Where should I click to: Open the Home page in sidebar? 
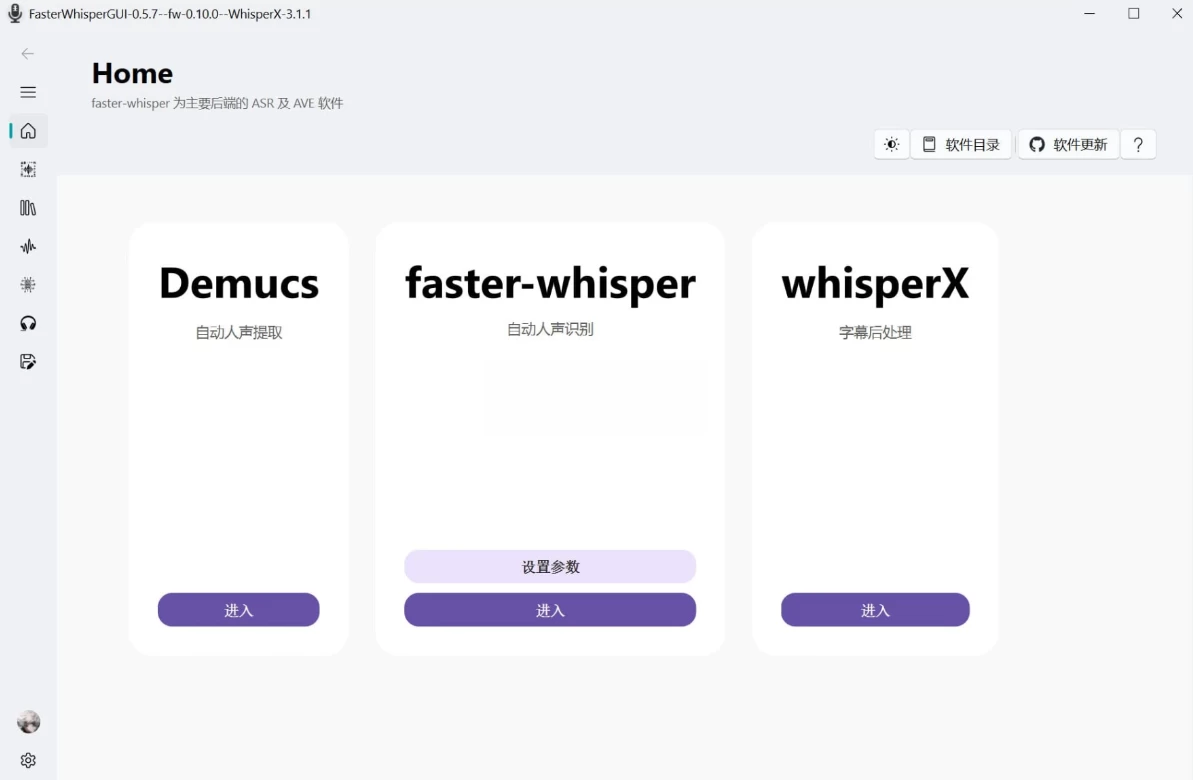[28, 131]
